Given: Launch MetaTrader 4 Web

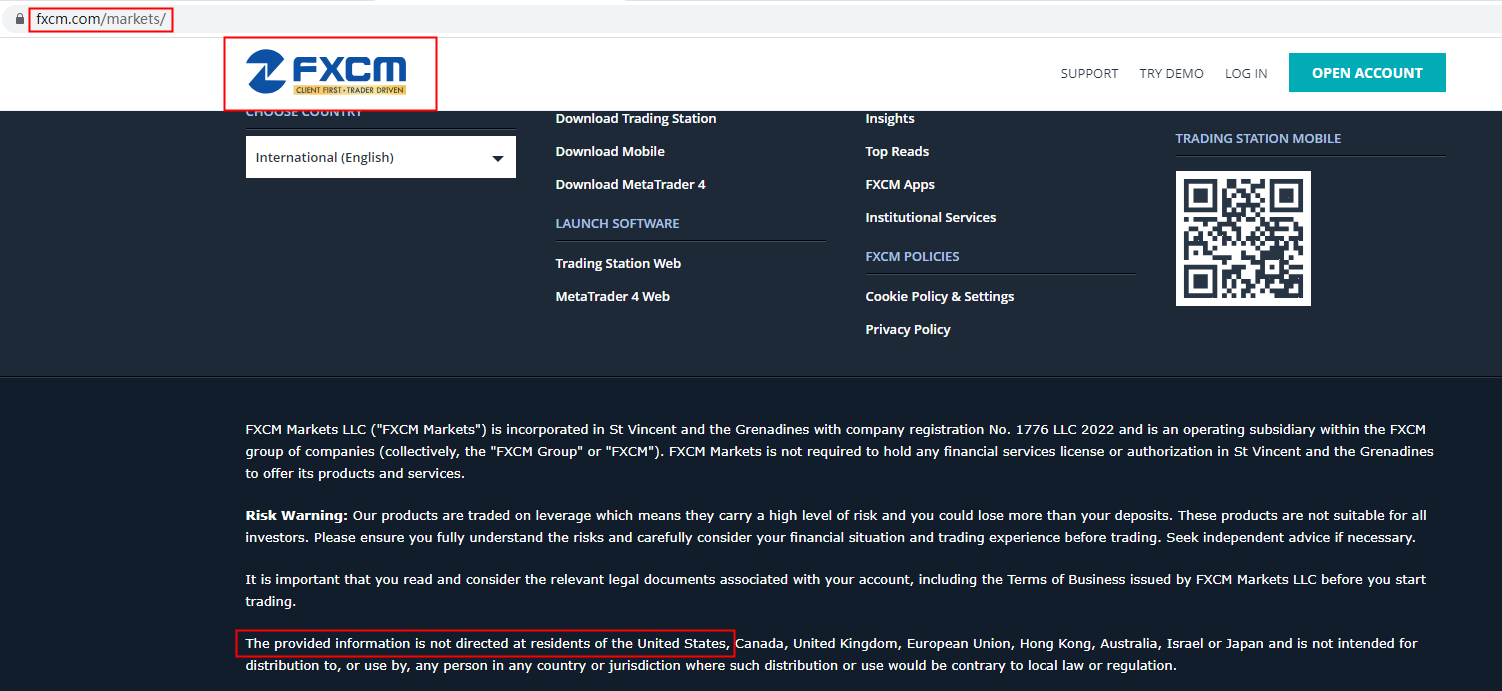Looking at the screenshot, I should [612, 296].
